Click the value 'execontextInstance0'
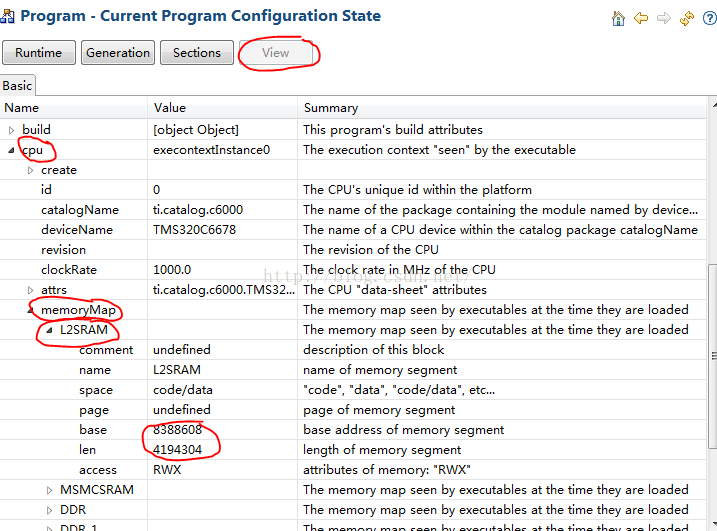Viewport: 717px width, 531px height. (211, 150)
